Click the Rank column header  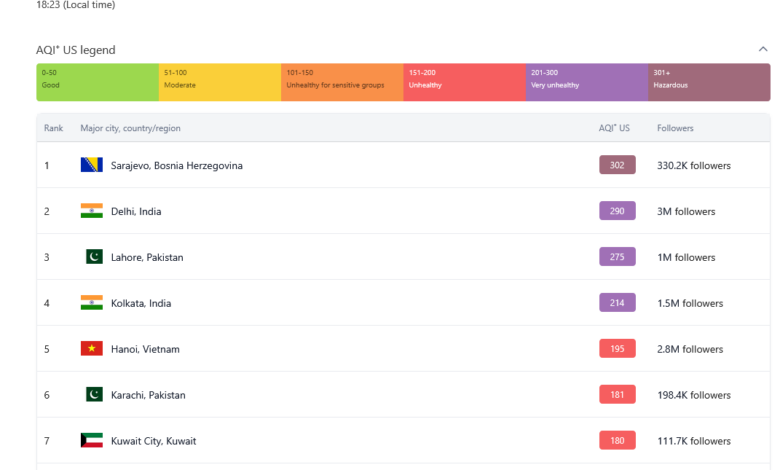53,128
